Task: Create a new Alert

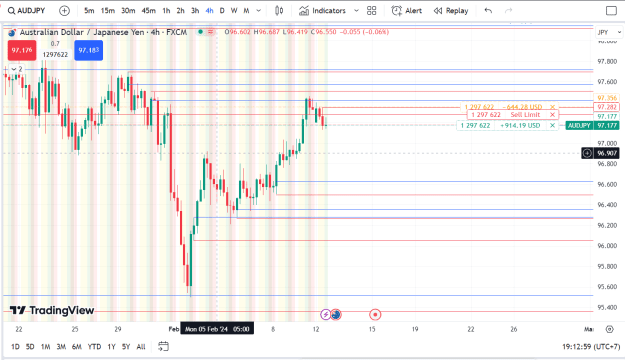Action: coord(407,11)
